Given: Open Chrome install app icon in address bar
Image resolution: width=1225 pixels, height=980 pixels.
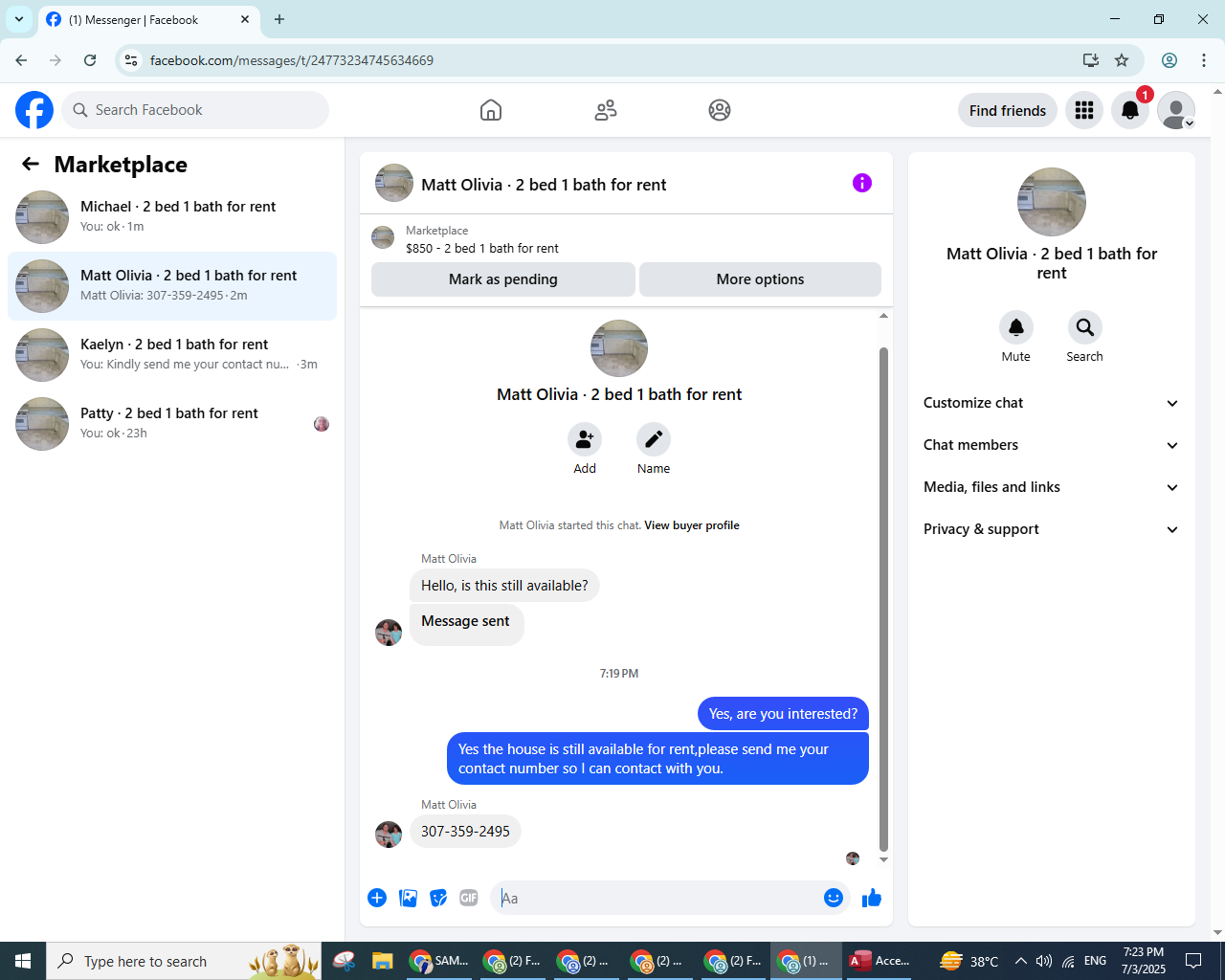Looking at the screenshot, I should [1091, 60].
